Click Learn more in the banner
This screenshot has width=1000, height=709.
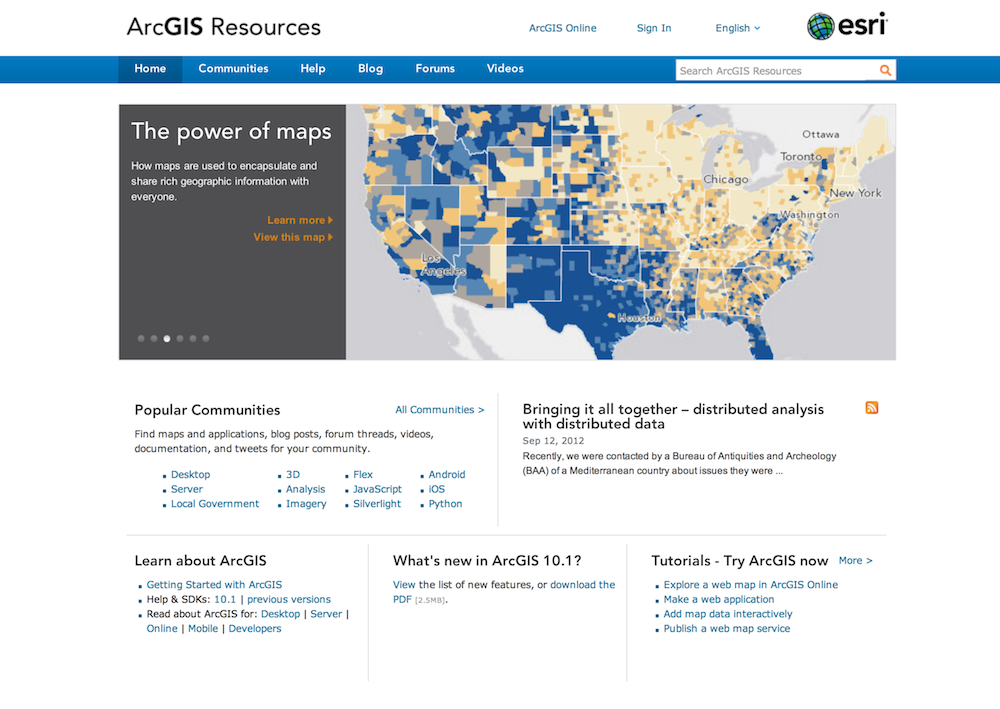point(299,220)
